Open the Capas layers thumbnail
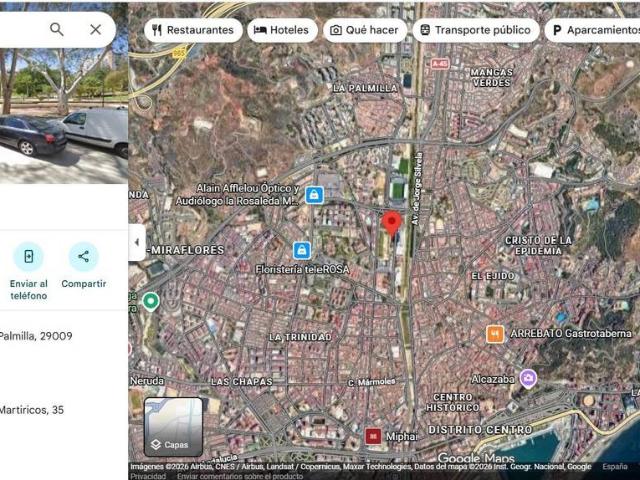The height and width of the screenshot is (480, 640). (x=173, y=427)
